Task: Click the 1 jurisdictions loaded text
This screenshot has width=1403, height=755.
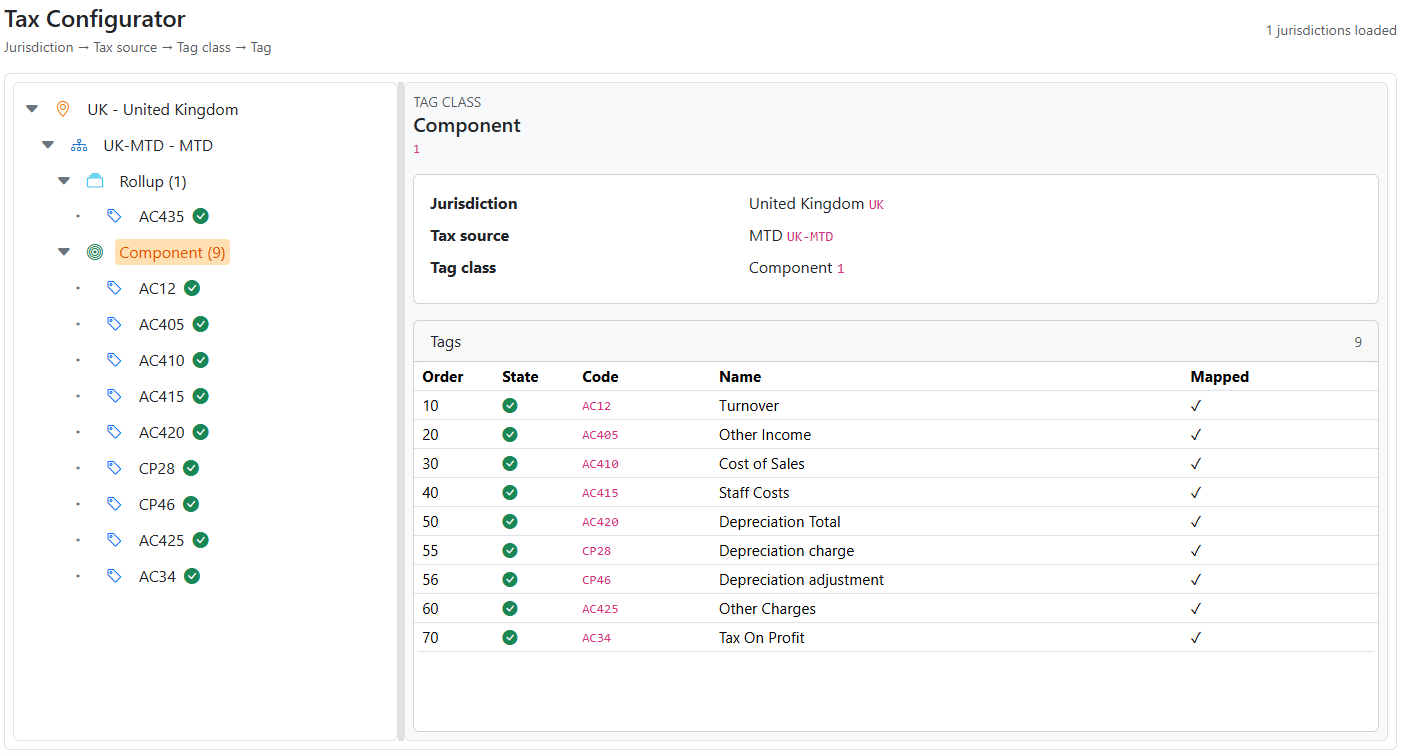Action: click(1331, 30)
